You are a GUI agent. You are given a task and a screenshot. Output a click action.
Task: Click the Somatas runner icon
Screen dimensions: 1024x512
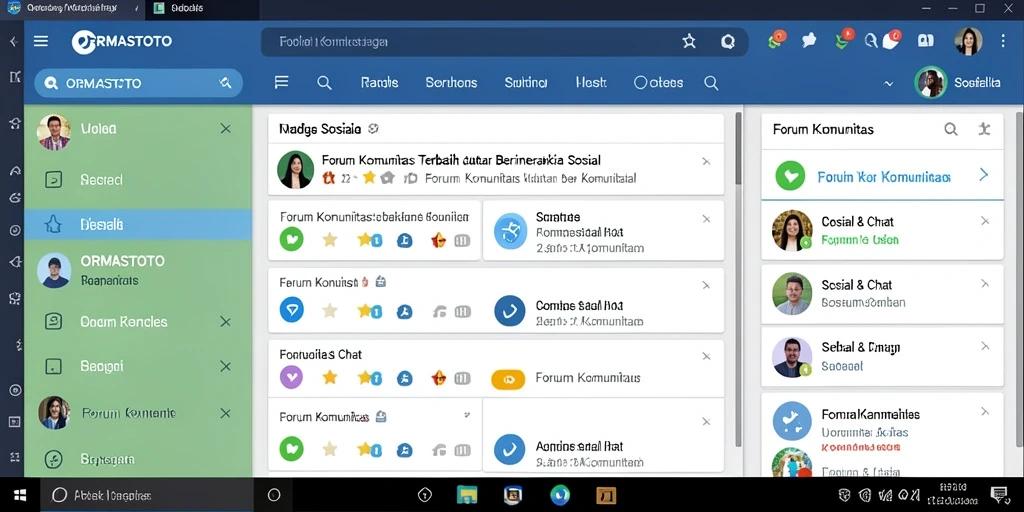pos(510,233)
